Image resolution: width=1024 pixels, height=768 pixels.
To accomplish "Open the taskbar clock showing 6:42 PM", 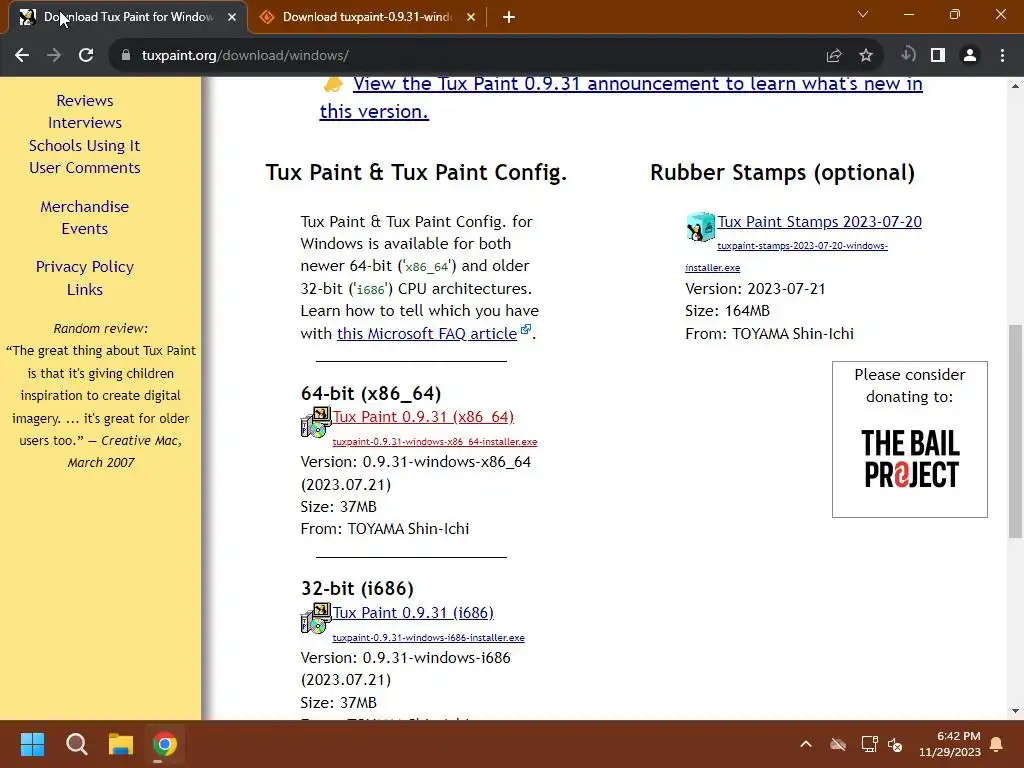I will 950,744.
